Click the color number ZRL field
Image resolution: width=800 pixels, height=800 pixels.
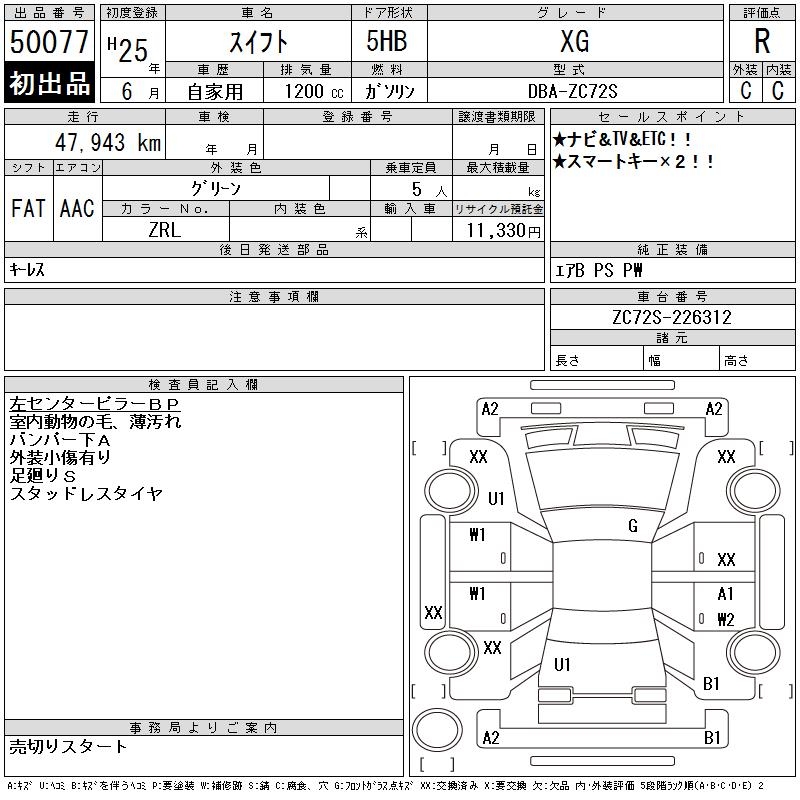(x=165, y=229)
